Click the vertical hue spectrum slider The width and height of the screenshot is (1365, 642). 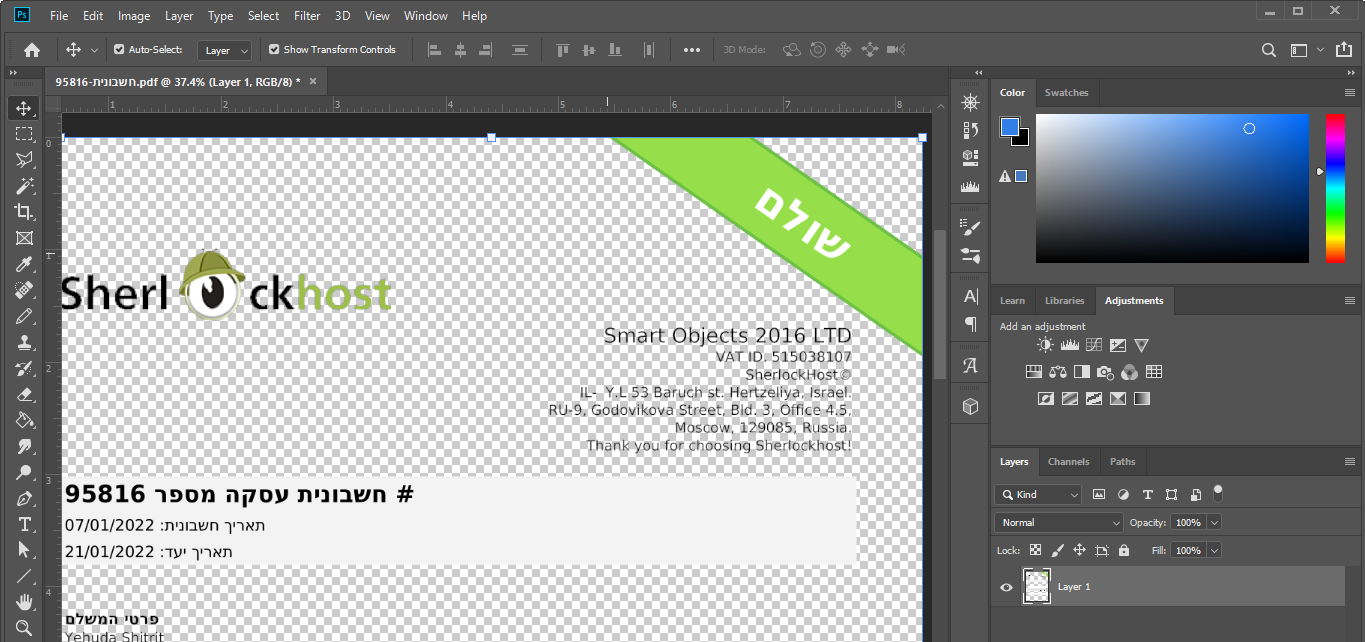point(1335,188)
